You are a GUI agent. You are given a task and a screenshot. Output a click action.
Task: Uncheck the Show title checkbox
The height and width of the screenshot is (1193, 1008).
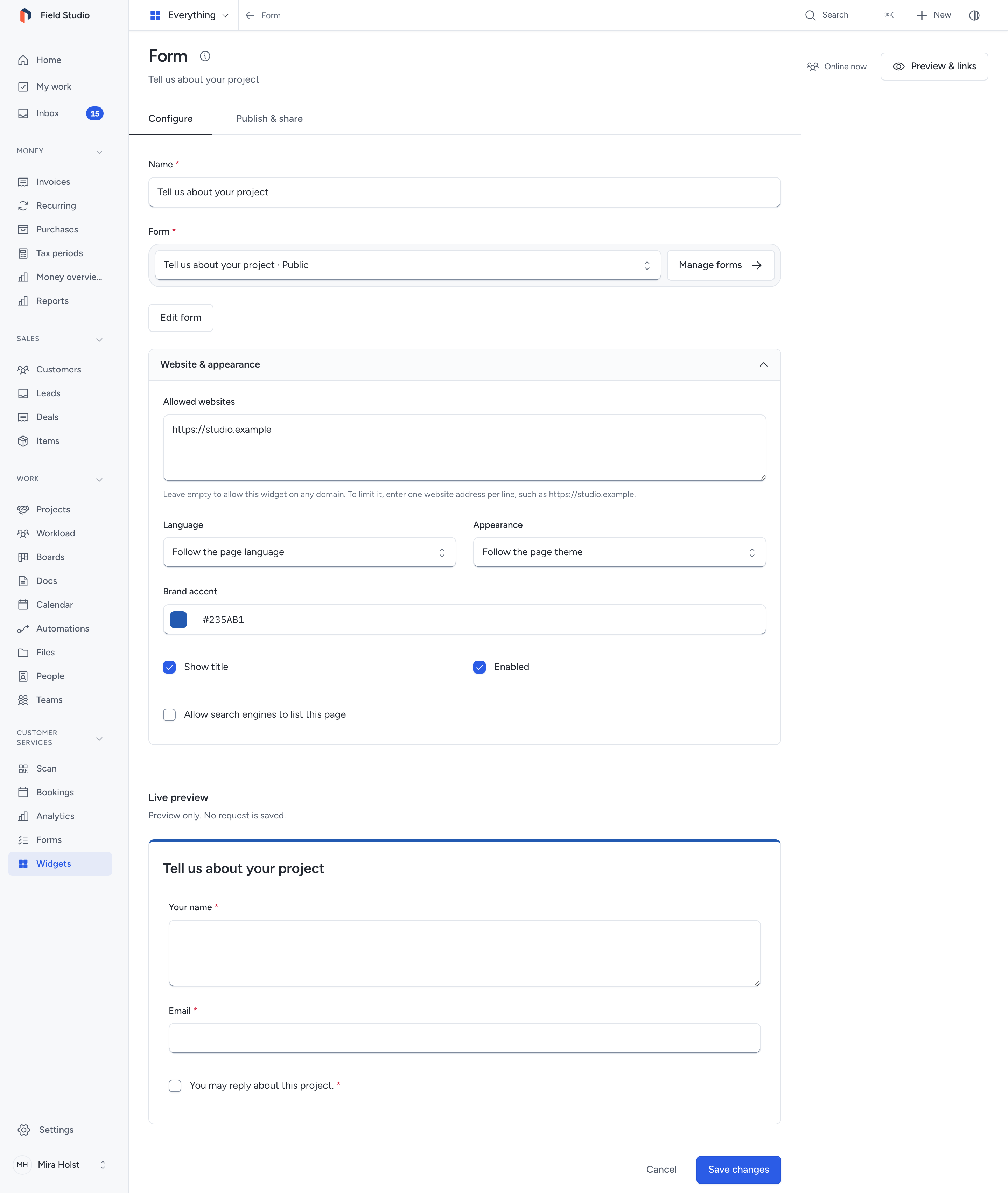[169, 667]
